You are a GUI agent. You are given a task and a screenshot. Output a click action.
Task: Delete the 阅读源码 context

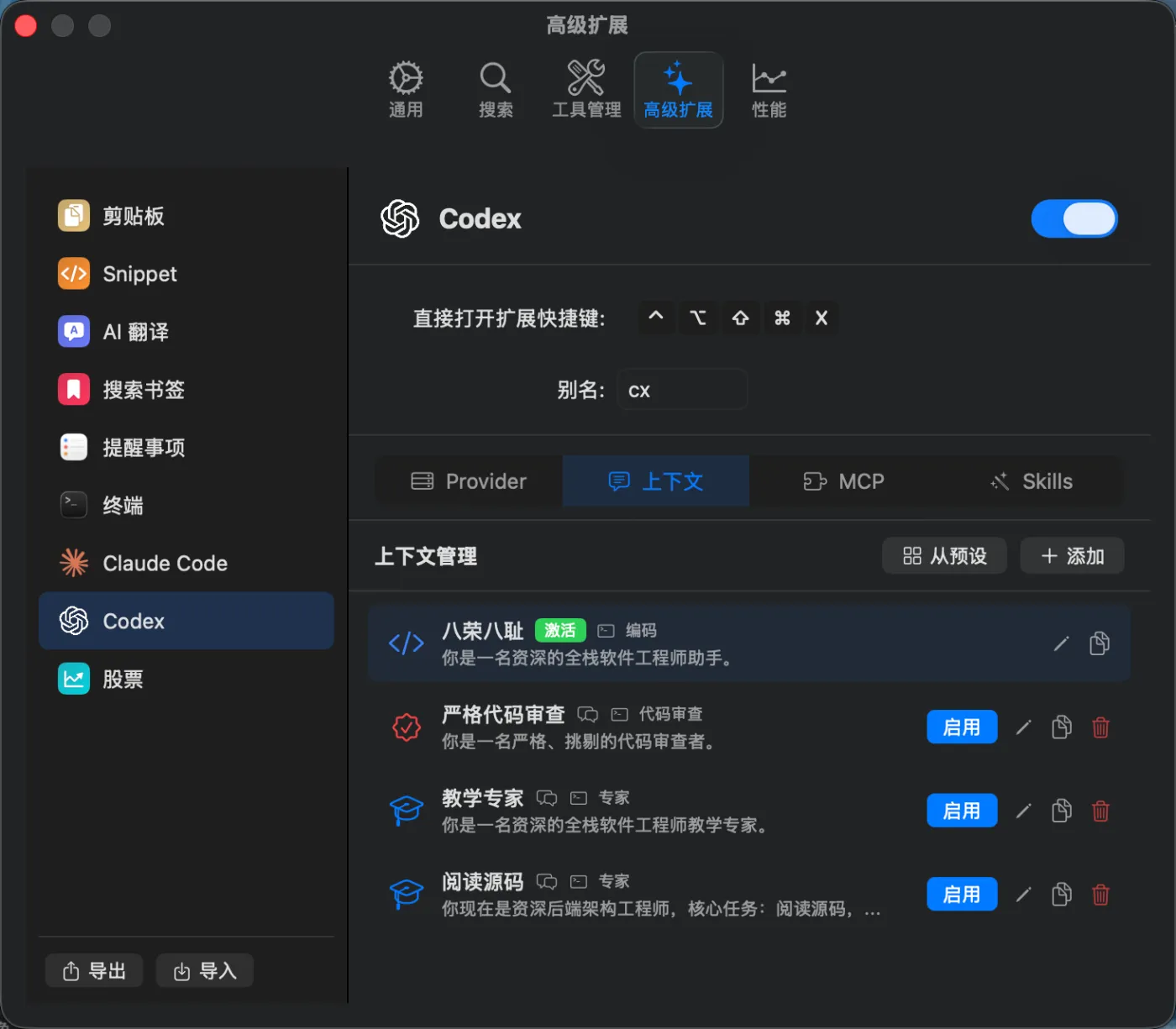click(1100, 895)
